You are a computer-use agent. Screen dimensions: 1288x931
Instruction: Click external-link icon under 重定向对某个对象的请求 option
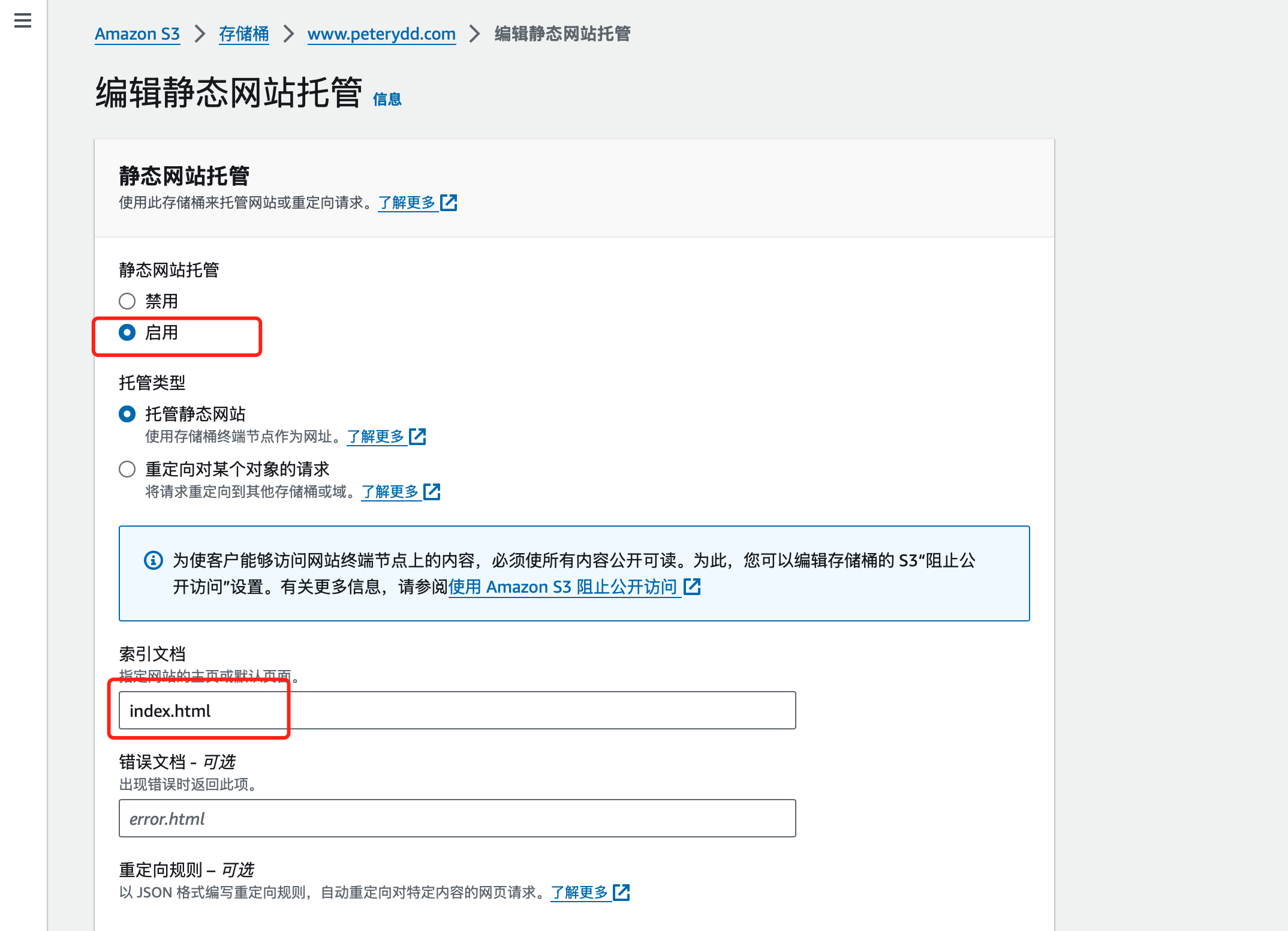pos(432,492)
